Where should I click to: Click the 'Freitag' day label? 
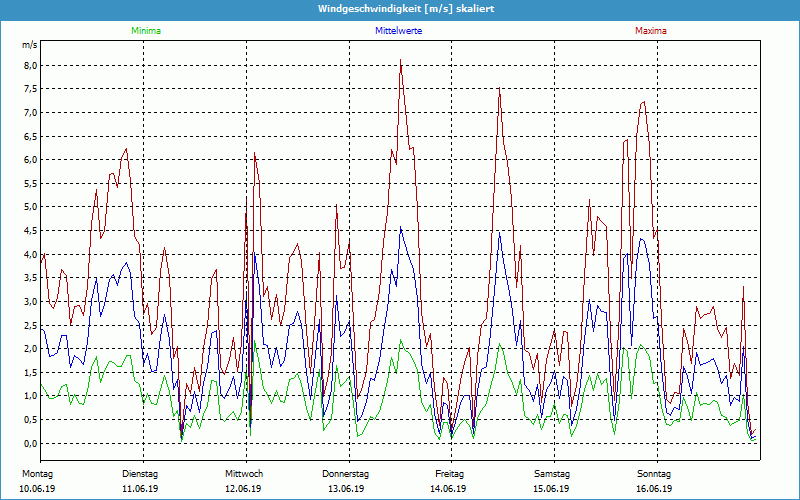pos(449,474)
